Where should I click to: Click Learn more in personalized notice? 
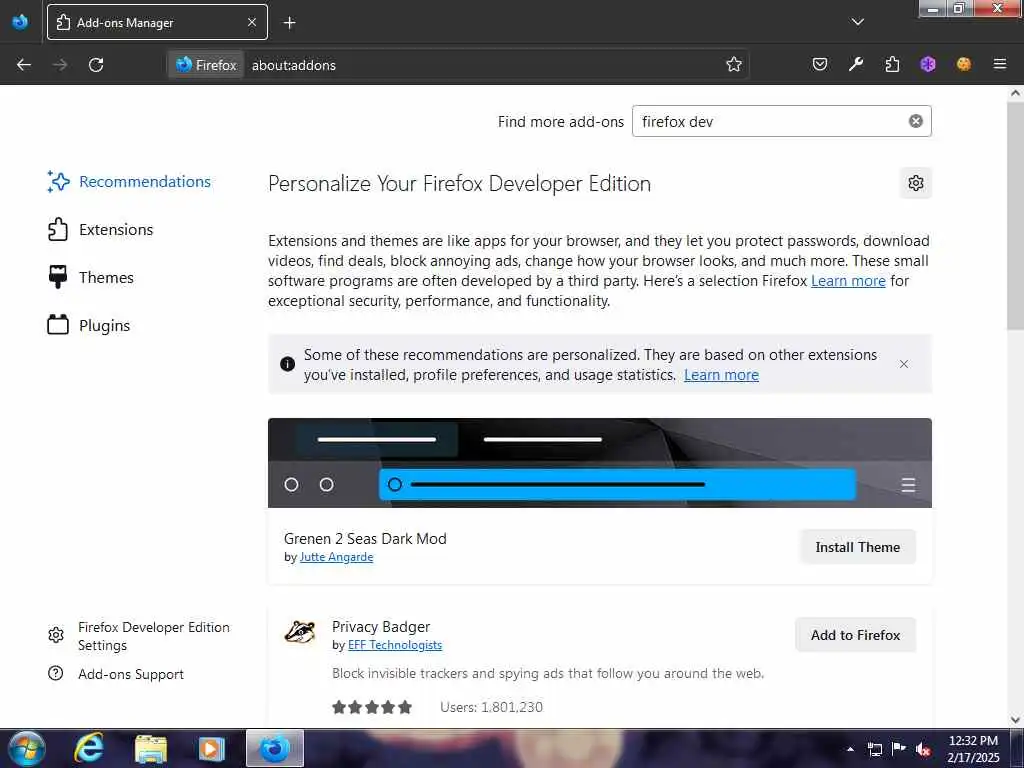(721, 375)
